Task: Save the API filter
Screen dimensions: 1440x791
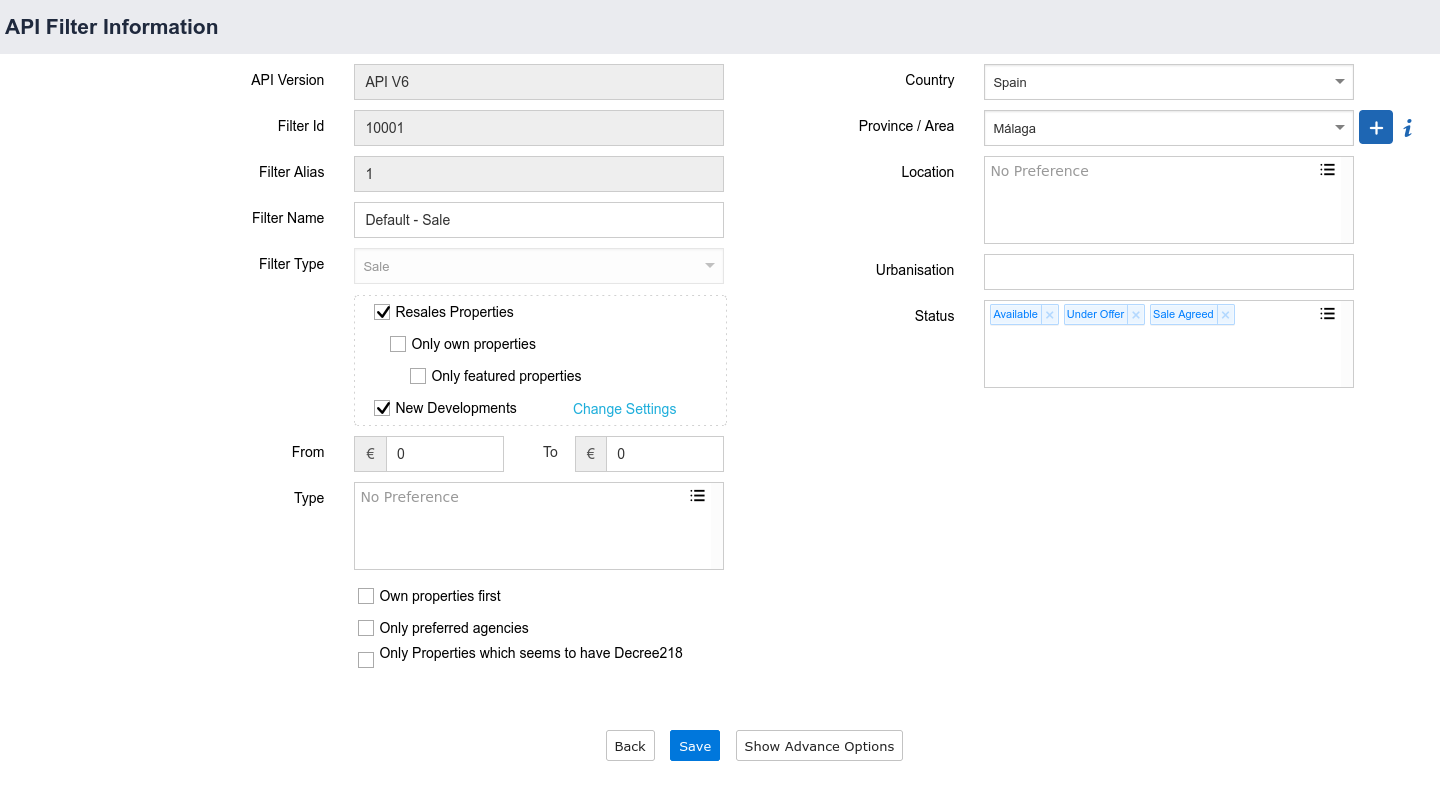Action: (x=694, y=745)
